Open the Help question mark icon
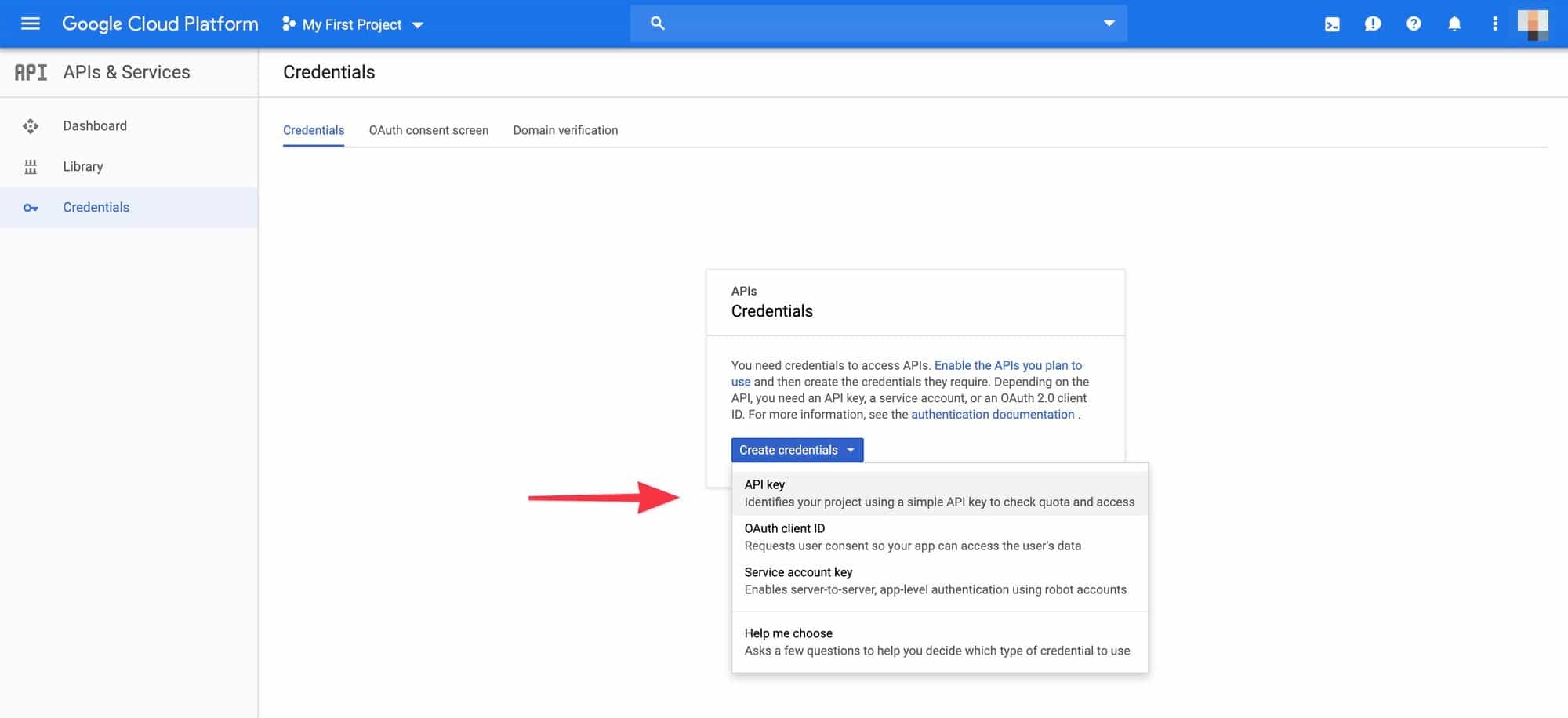Image resolution: width=1568 pixels, height=718 pixels. [1414, 24]
